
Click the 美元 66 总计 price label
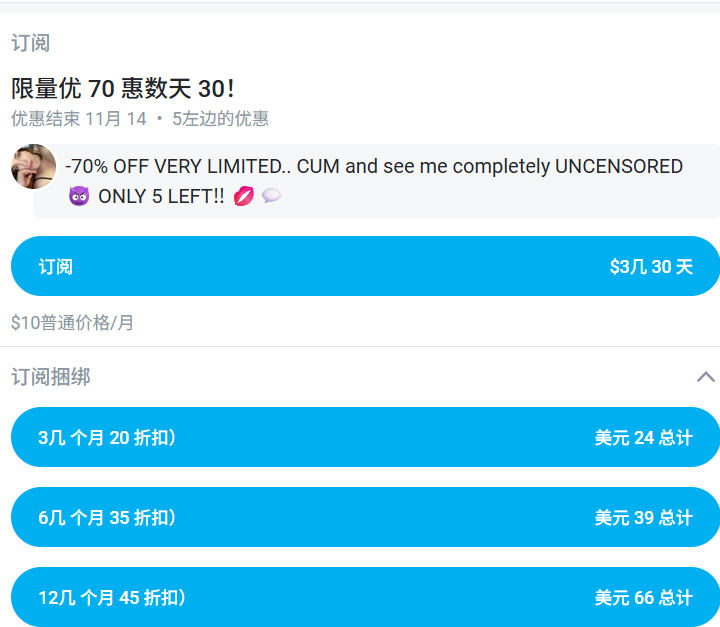643,597
